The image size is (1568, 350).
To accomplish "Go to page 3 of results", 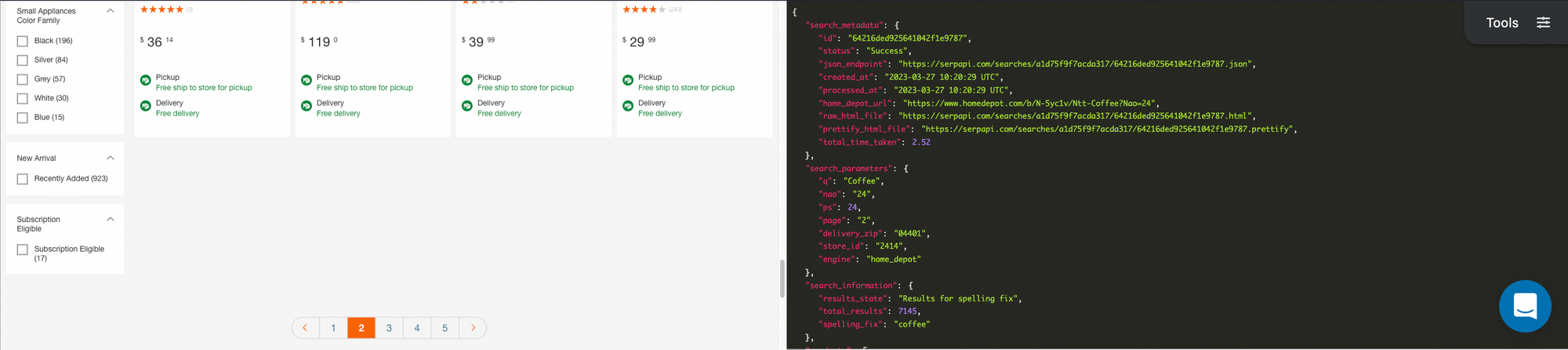I will pyautogui.click(x=389, y=328).
